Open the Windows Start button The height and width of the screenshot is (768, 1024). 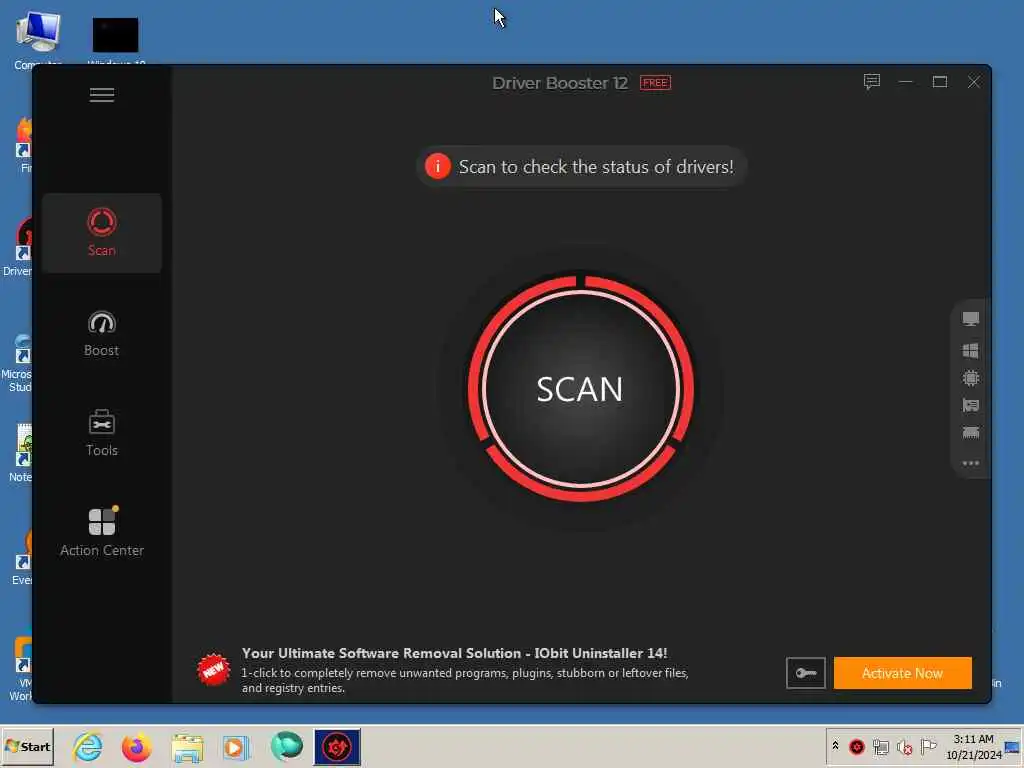tap(27, 747)
